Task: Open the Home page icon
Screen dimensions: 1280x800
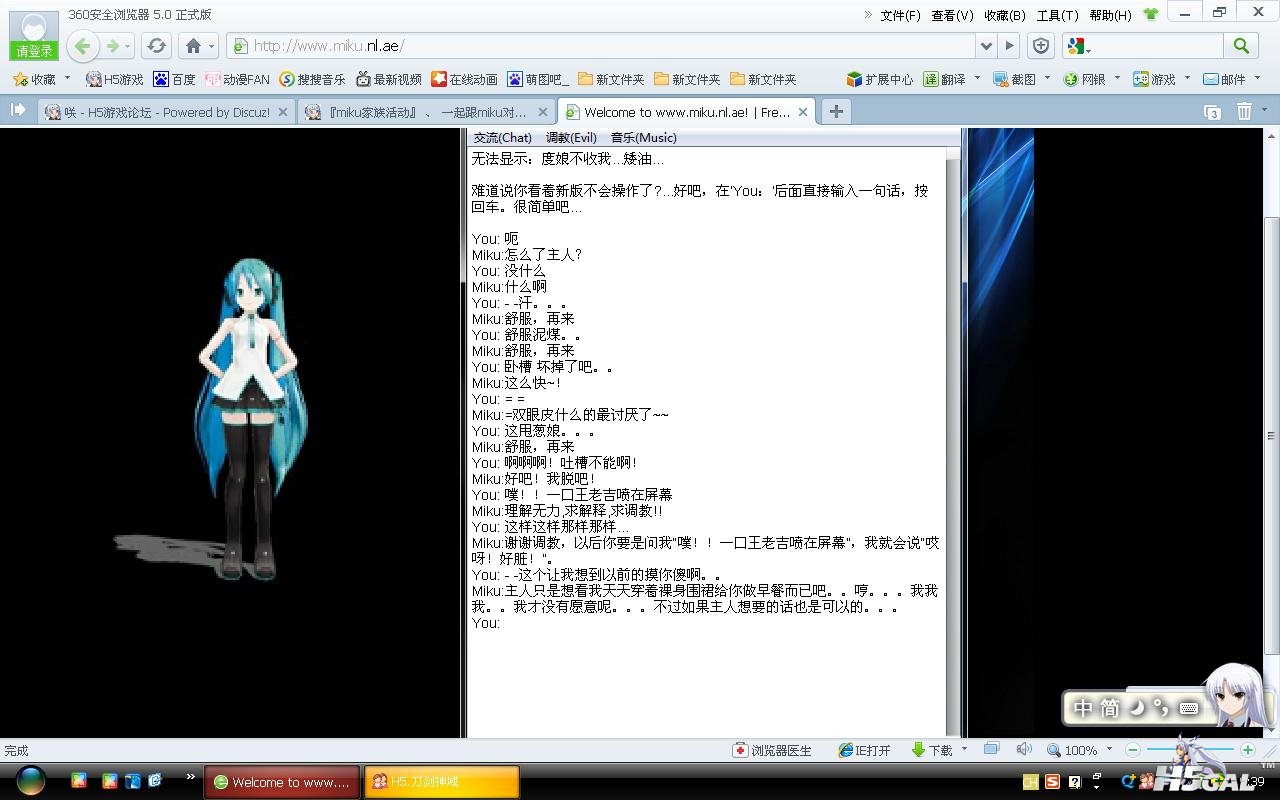Action: coord(194,46)
